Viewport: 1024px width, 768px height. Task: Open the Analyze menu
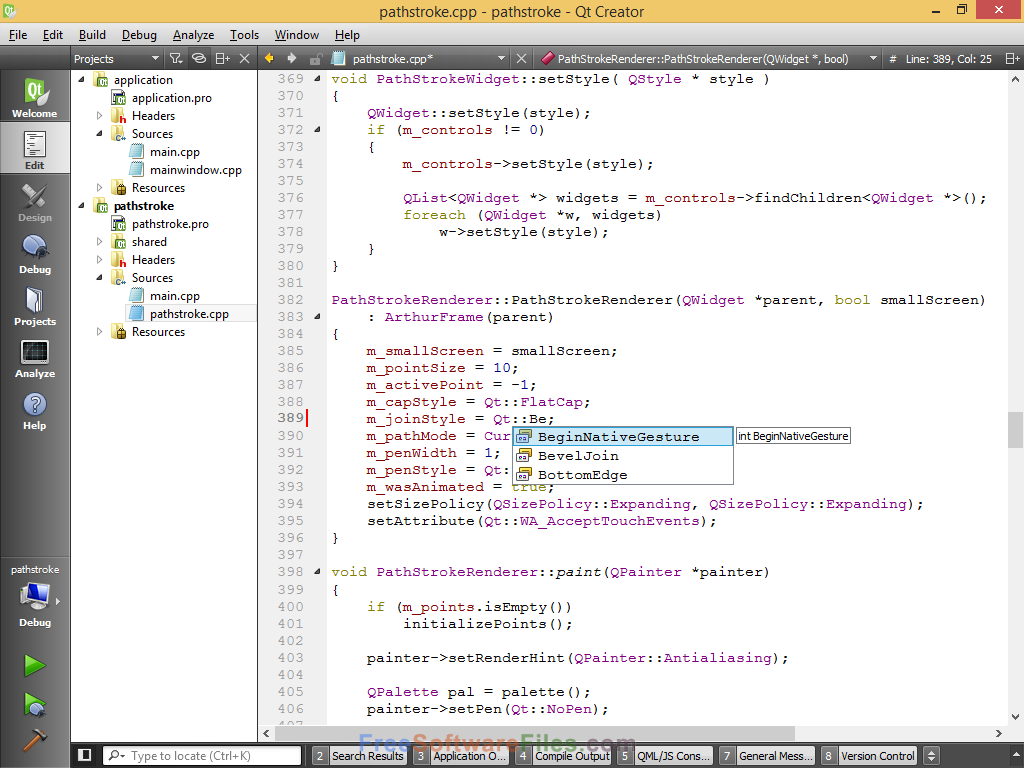(x=193, y=35)
